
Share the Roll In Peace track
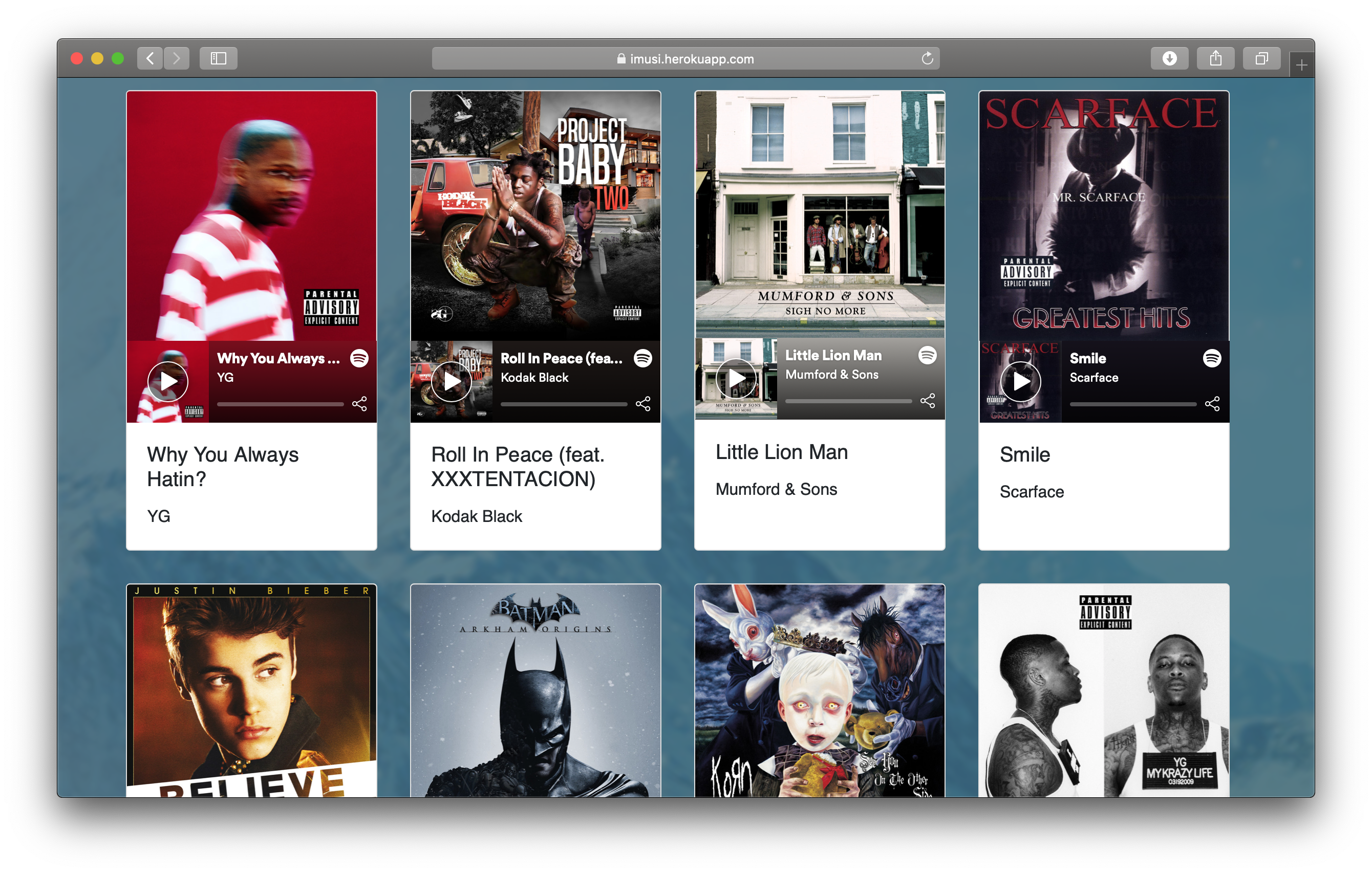tap(642, 404)
